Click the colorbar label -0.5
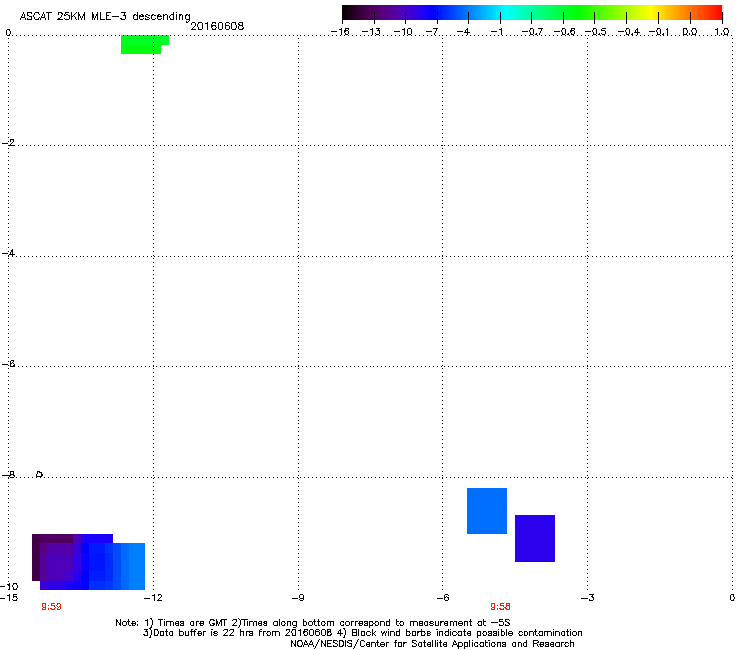 tap(596, 32)
